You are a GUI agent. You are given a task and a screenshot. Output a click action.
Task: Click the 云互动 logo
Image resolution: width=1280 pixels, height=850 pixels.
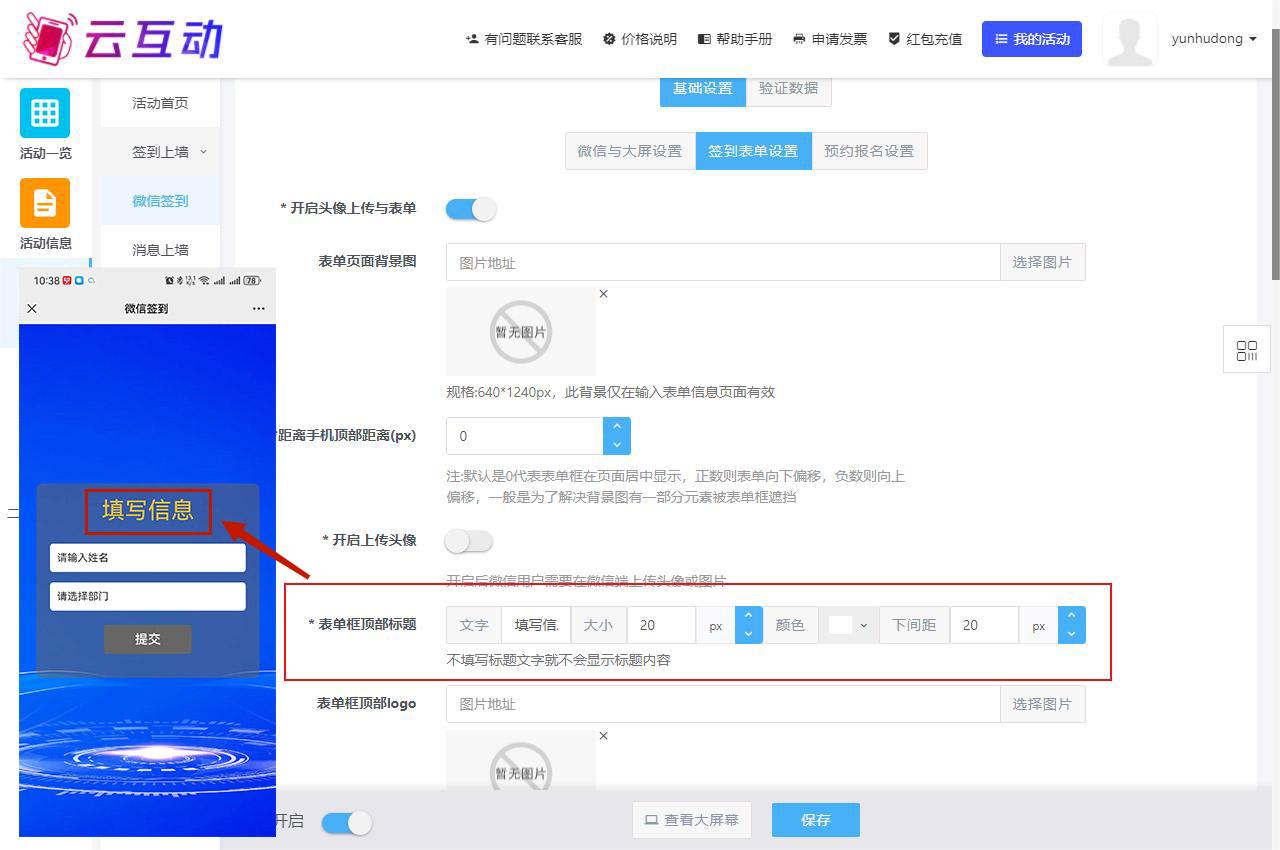pos(122,38)
